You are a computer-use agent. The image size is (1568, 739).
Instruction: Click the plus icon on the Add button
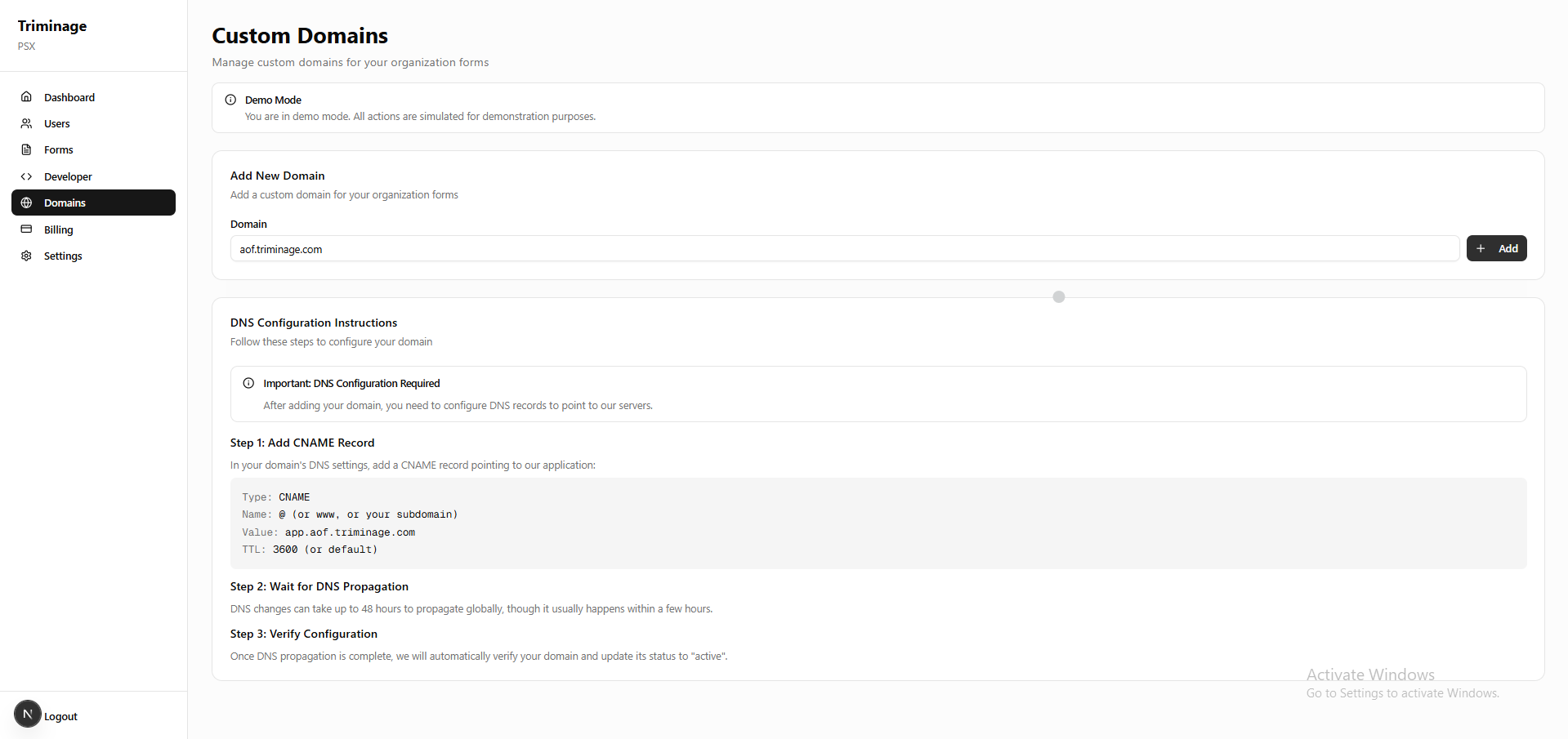click(x=1481, y=248)
